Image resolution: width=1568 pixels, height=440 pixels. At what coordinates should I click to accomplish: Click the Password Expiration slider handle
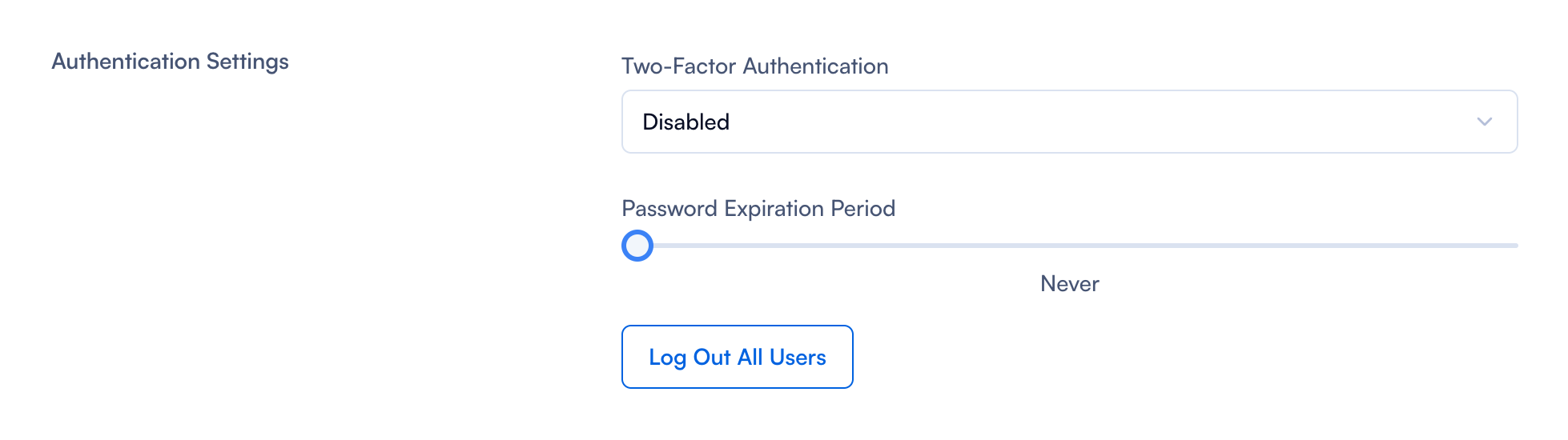coord(637,246)
